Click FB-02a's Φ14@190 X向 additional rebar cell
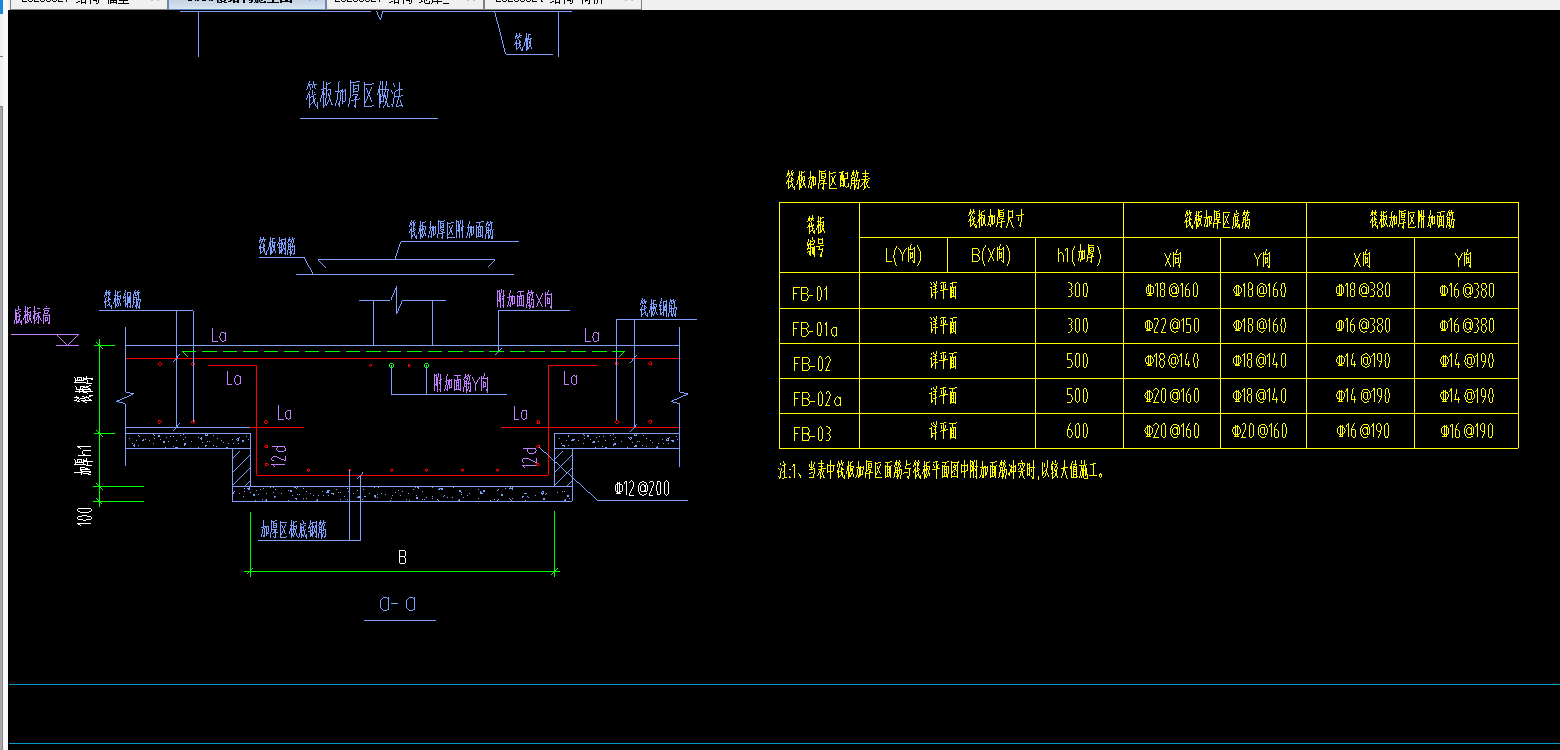1560x750 pixels. click(x=1362, y=396)
